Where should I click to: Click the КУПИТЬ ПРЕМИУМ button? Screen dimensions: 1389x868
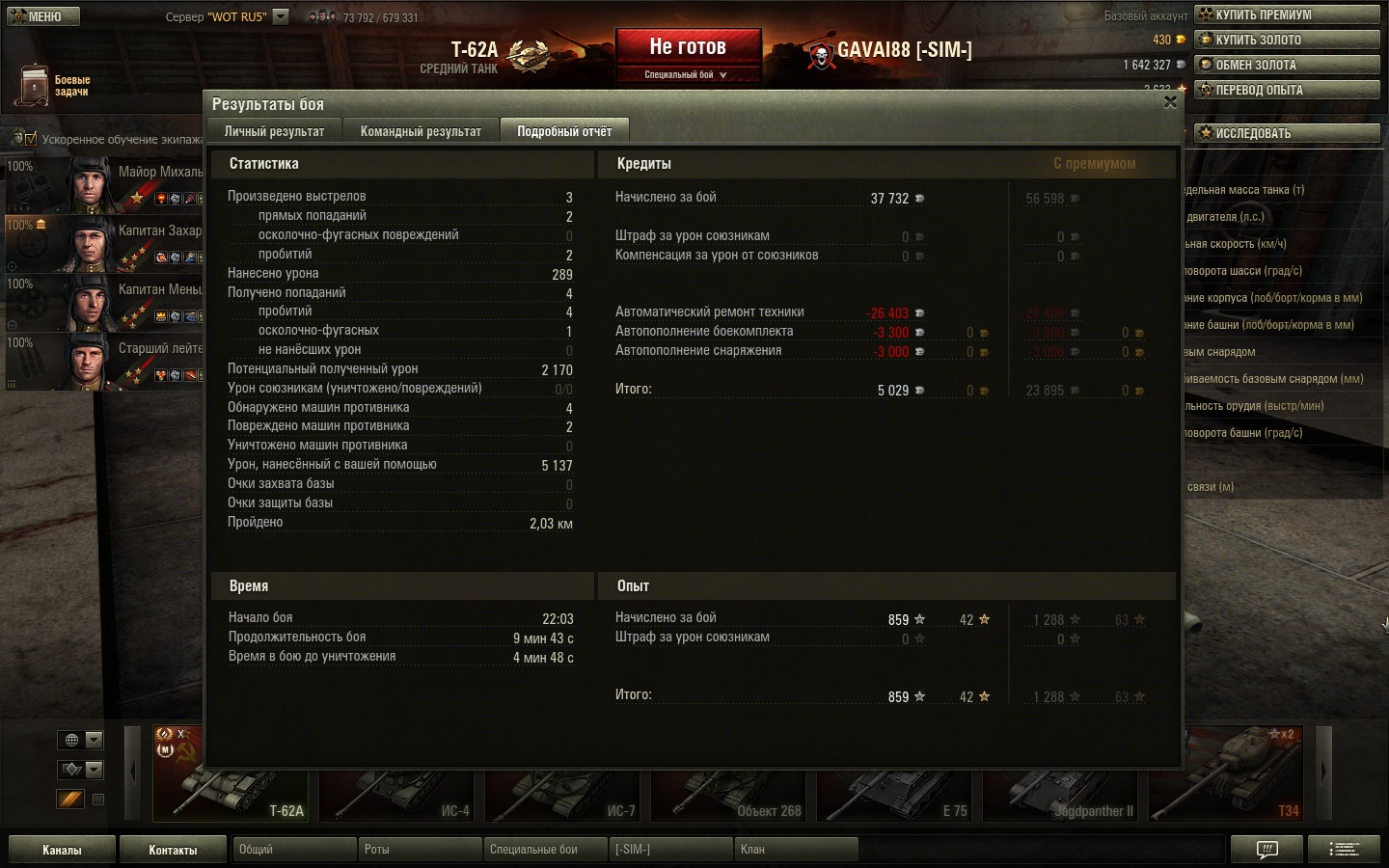(x=1288, y=14)
